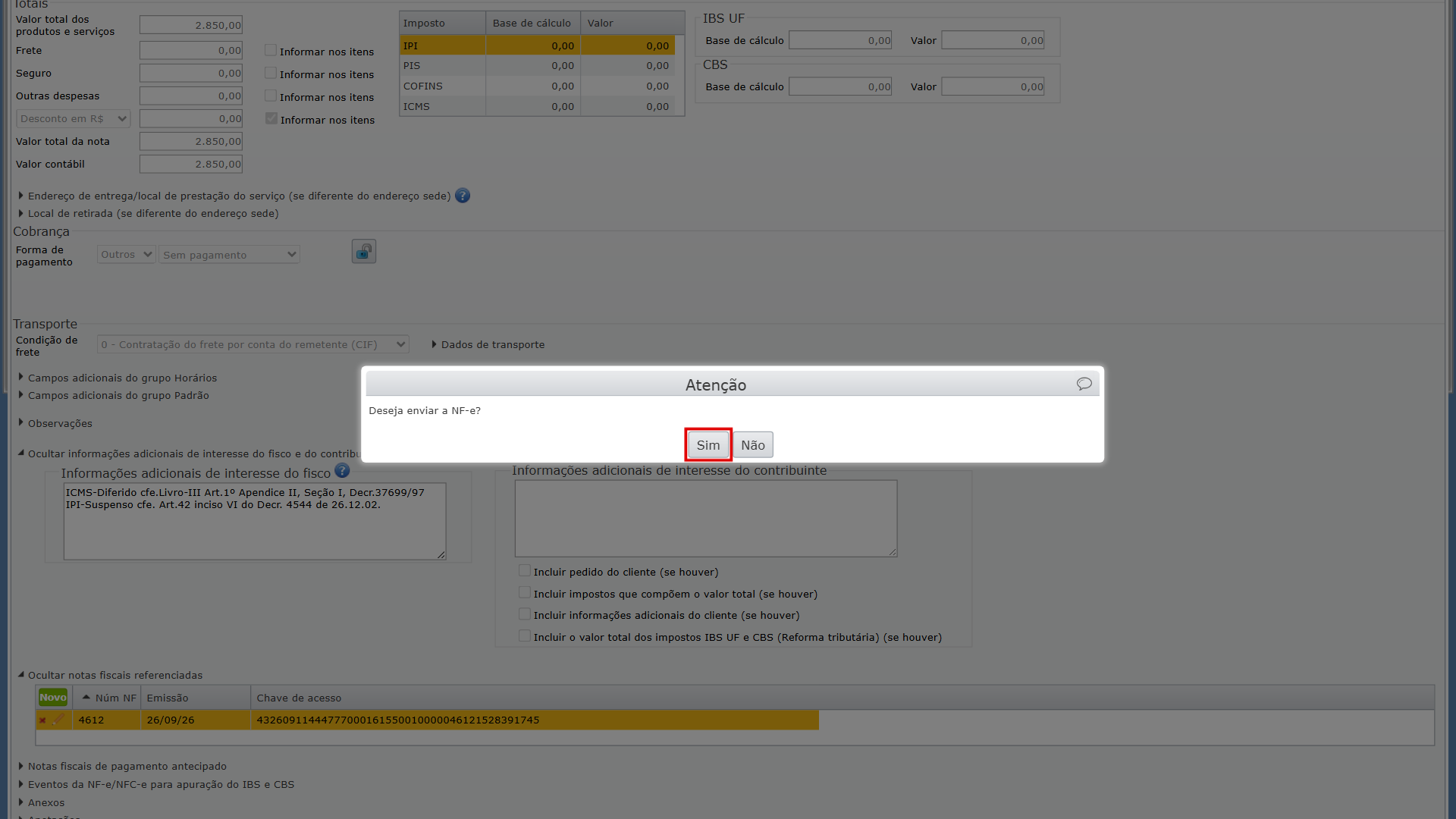Expand Campos adicionais do grupo Horários
This screenshot has height=819, width=1456.
[x=118, y=378]
